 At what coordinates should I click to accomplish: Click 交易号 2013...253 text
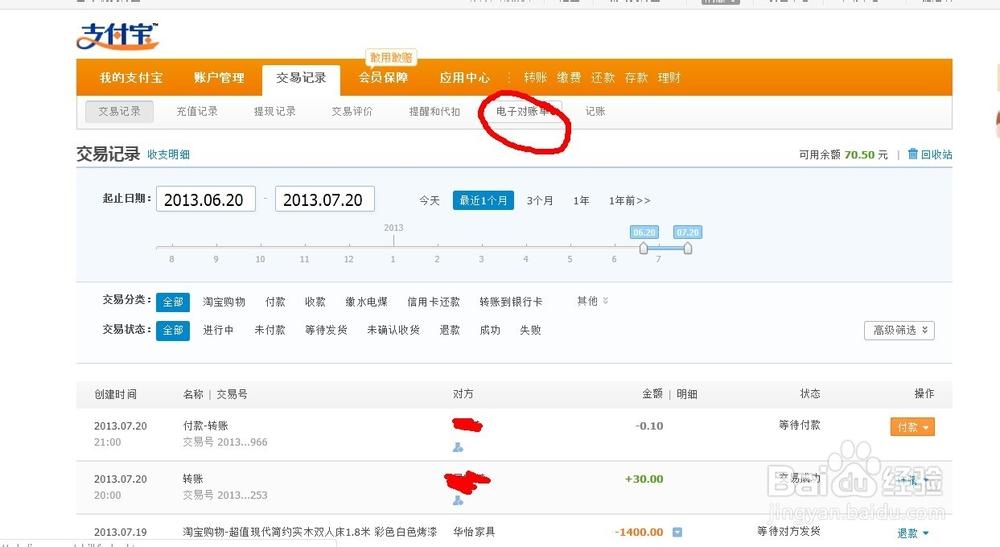point(225,495)
